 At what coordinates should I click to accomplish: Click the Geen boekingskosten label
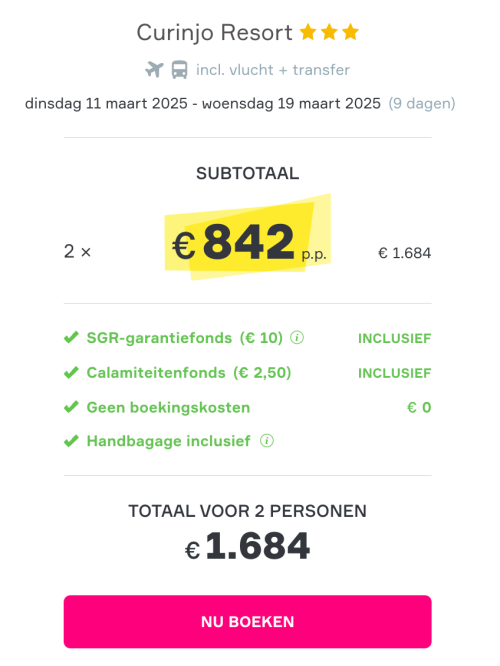point(168,407)
